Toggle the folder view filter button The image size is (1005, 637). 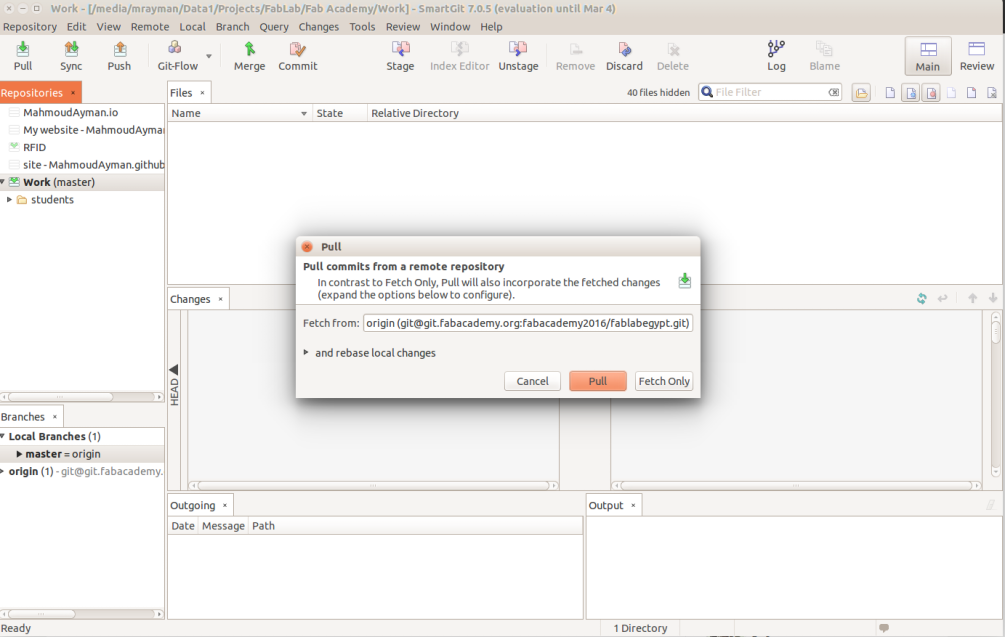click(861, 93)
